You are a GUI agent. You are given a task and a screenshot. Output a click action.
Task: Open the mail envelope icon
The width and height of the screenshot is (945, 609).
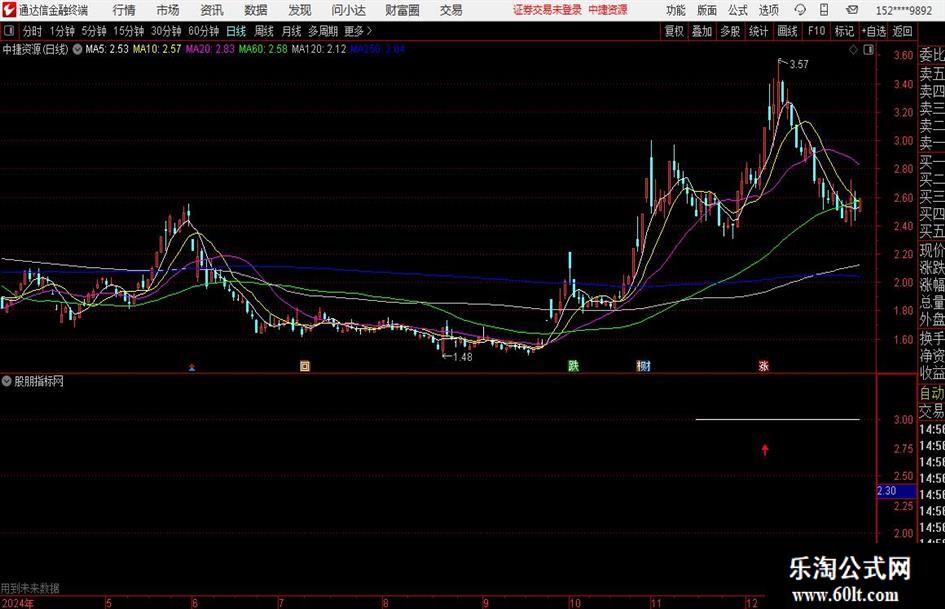click(852, 10)
